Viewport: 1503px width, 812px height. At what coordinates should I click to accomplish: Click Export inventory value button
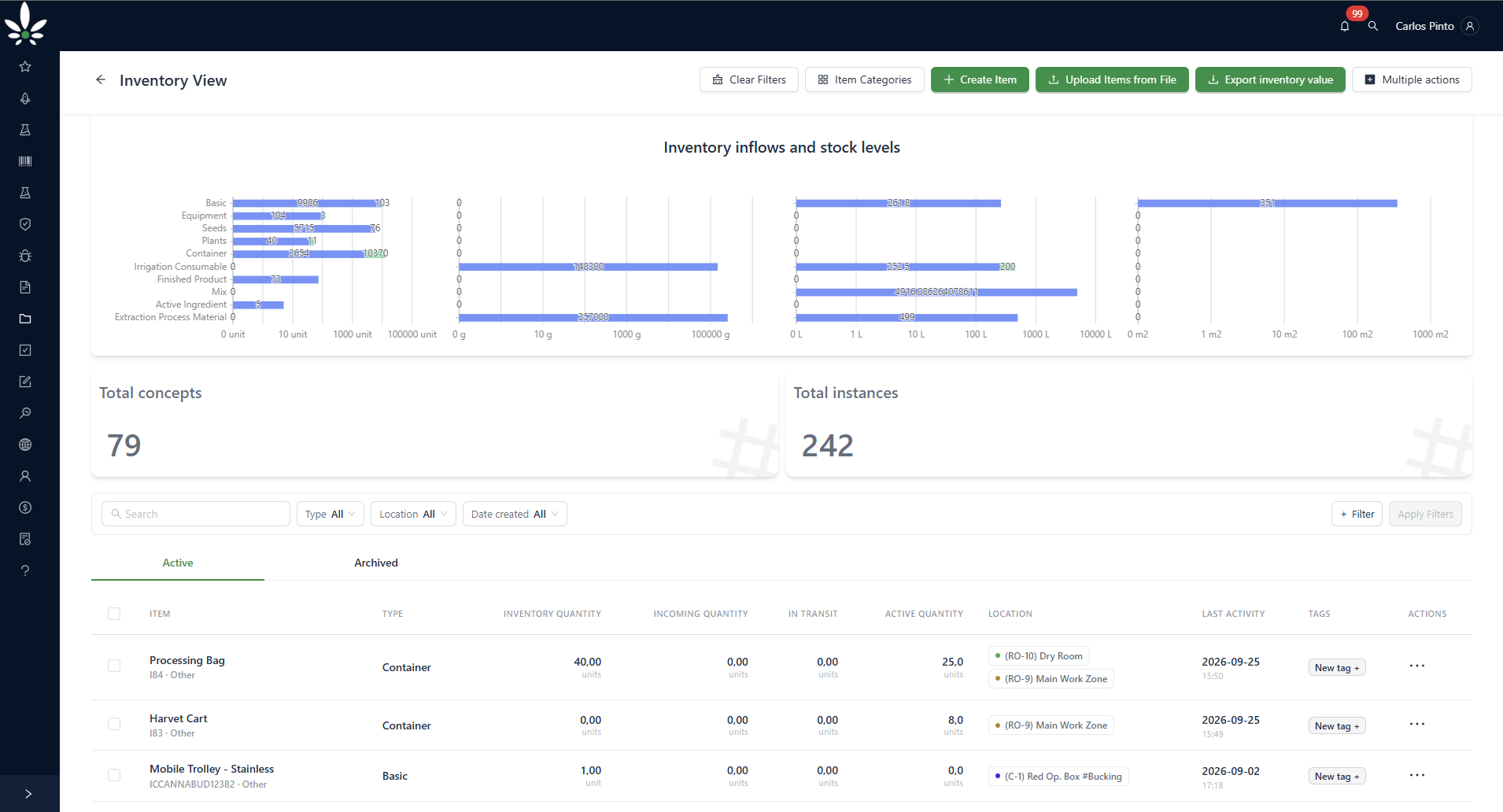(x=1270, y=79)
